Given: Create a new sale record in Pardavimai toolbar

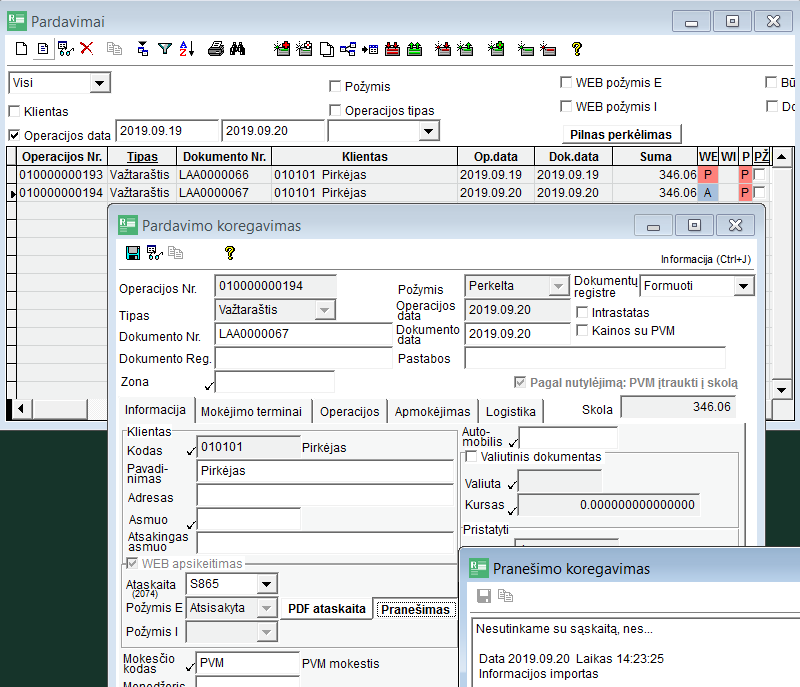Looking at the screenshot, I should click(x=21, y=49).
